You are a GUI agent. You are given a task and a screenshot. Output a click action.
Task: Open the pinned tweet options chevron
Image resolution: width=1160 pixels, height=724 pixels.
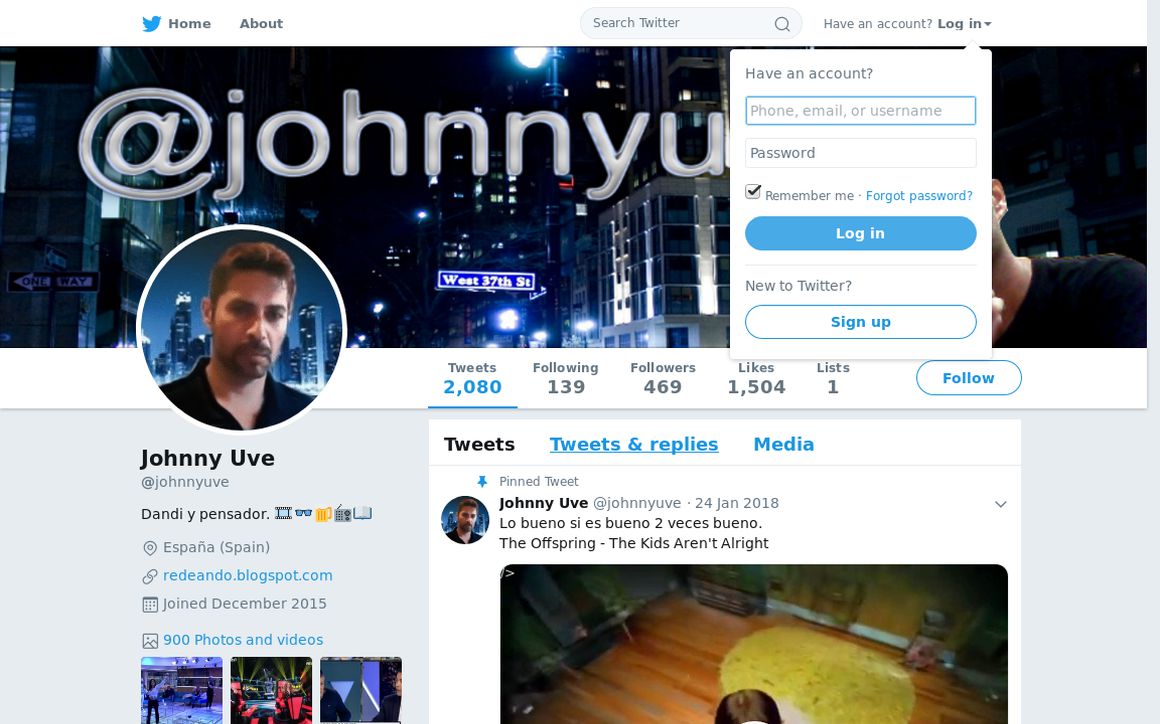tap(1000, 504)
